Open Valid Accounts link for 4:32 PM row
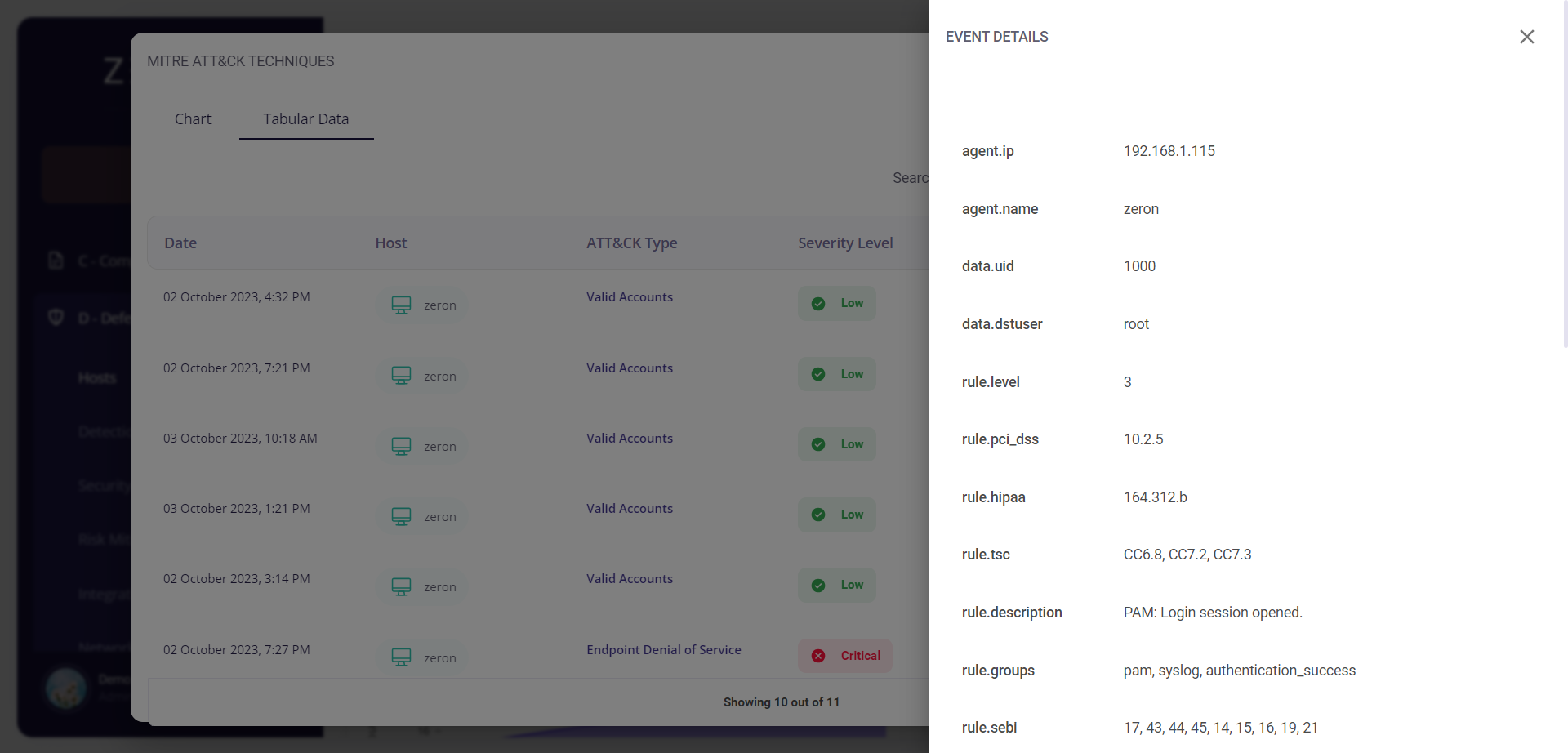1568x753 pixels. click(x=630, y=297)
